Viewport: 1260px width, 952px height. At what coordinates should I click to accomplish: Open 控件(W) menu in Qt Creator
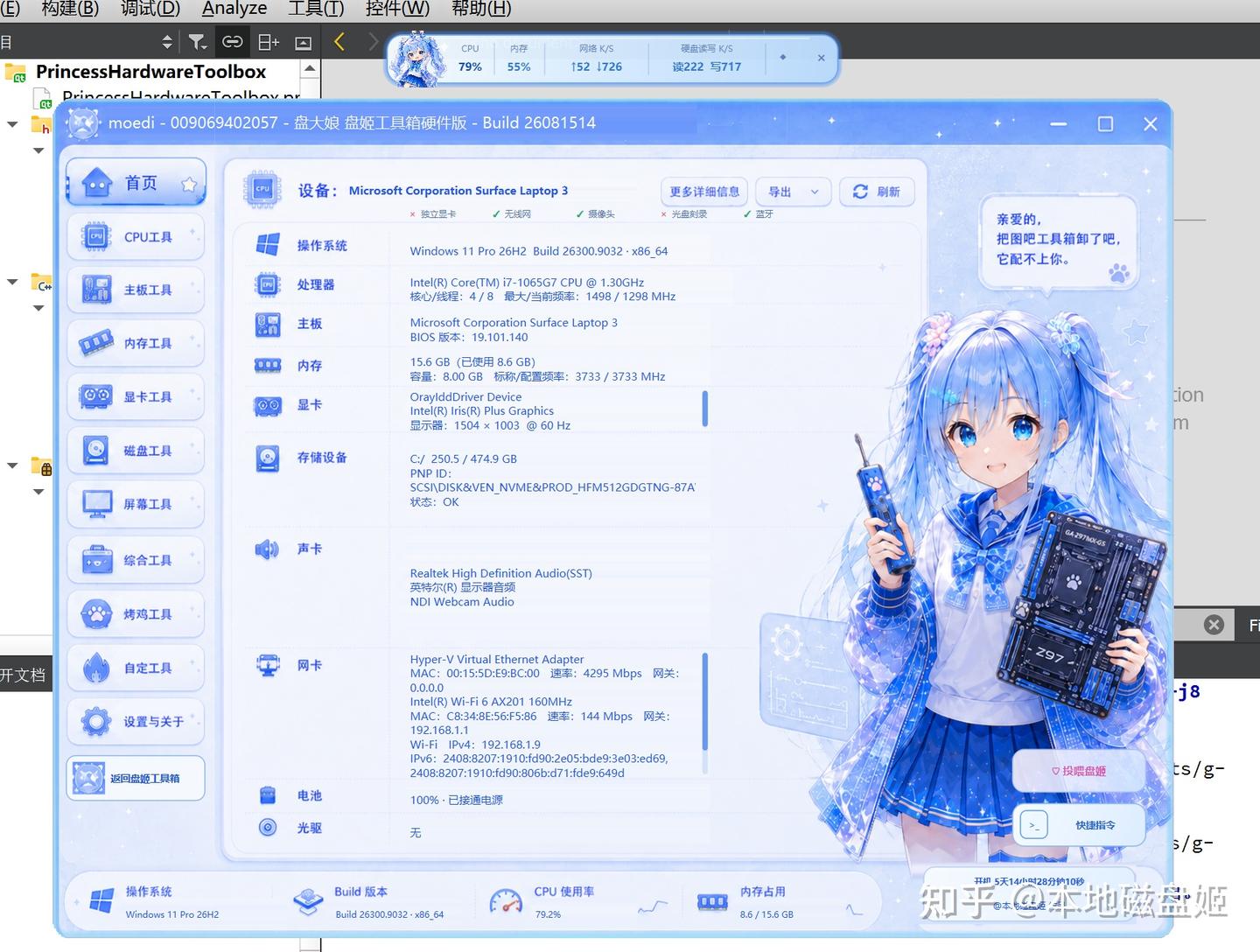tap(397, 9)
